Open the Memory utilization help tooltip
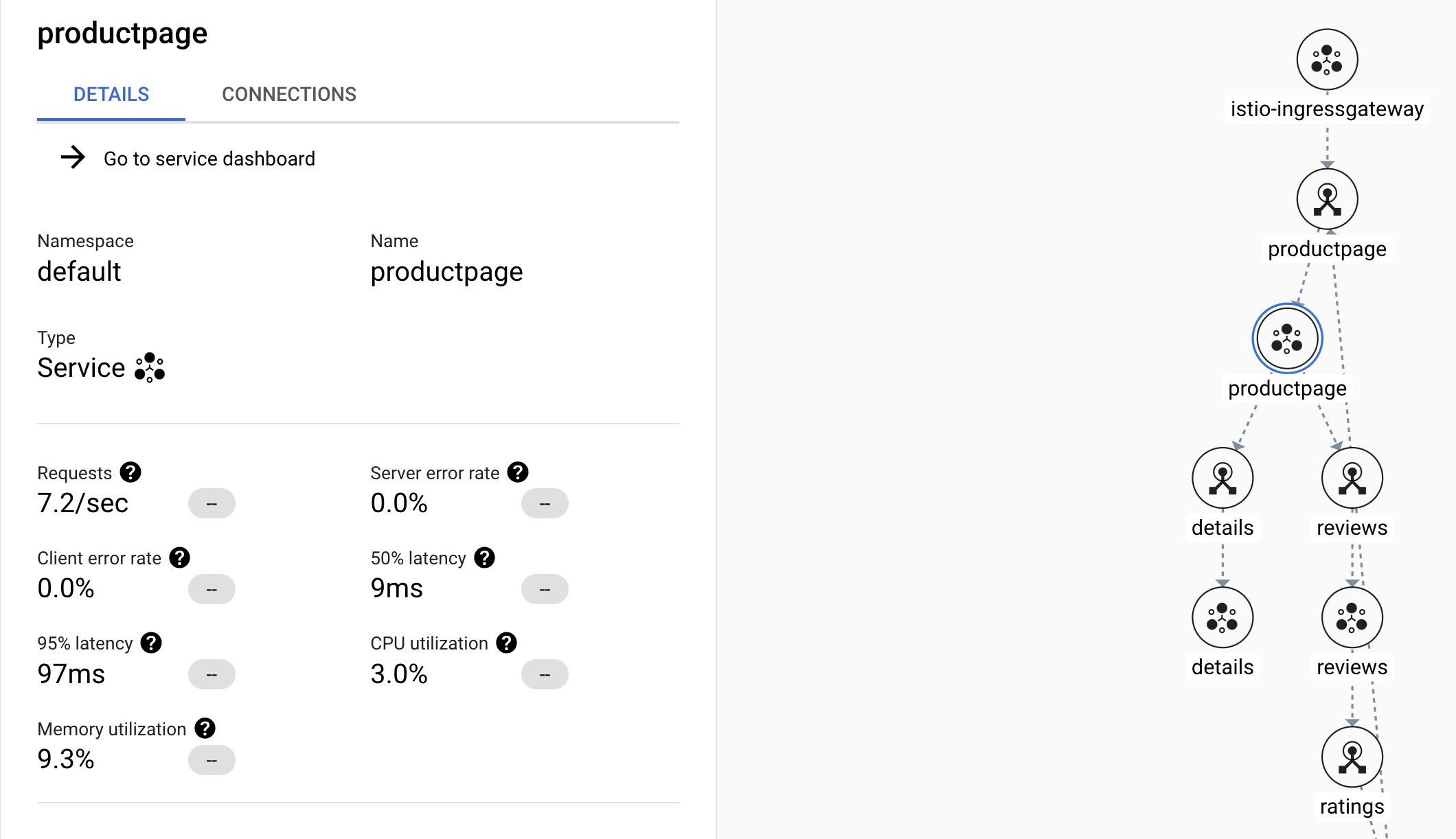The height and width of the screenshot is (839, 1456). pyautogui.click(x=205, y=728)
